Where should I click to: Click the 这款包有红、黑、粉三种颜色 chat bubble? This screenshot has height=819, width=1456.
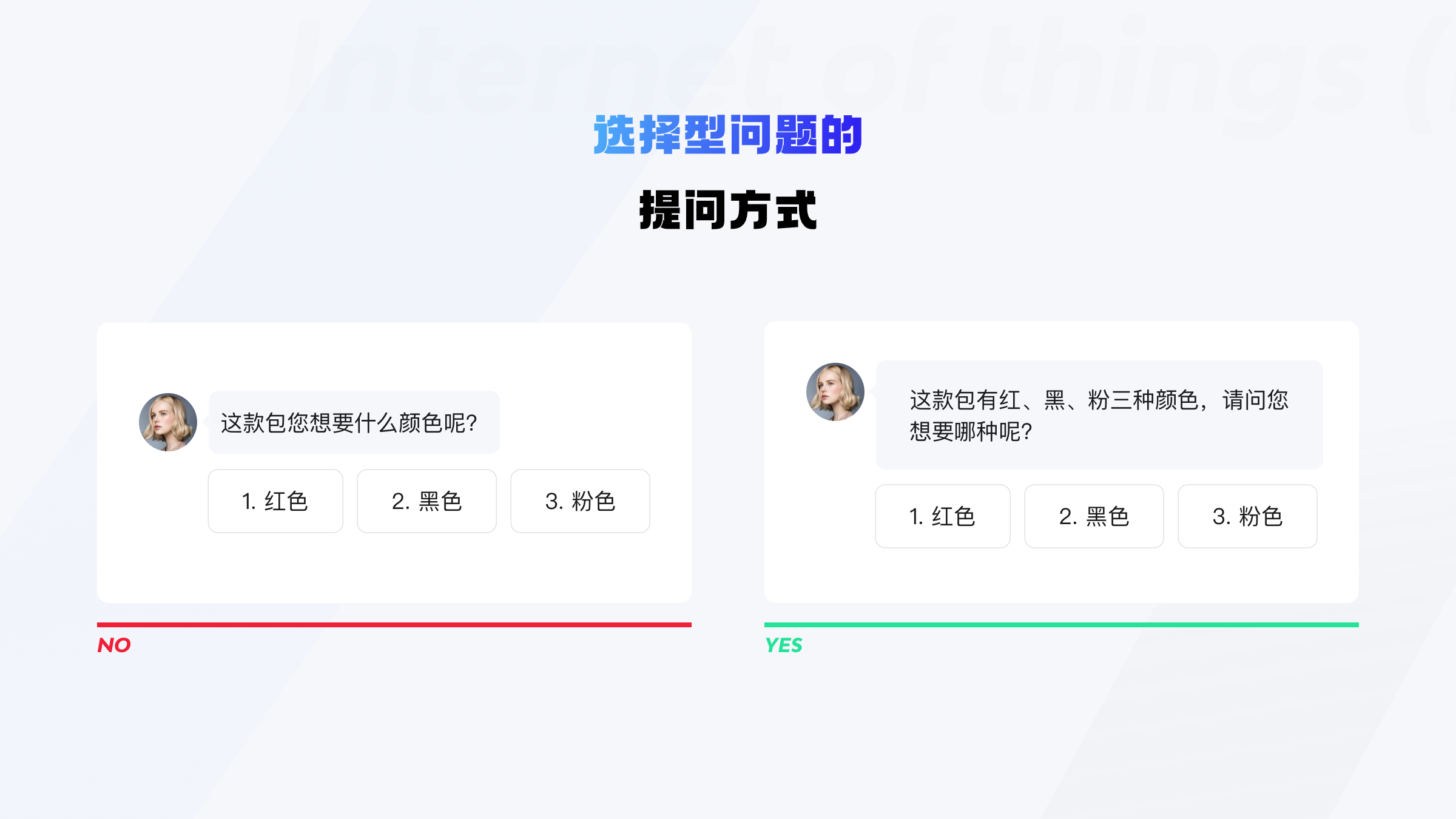(1099, 415)
